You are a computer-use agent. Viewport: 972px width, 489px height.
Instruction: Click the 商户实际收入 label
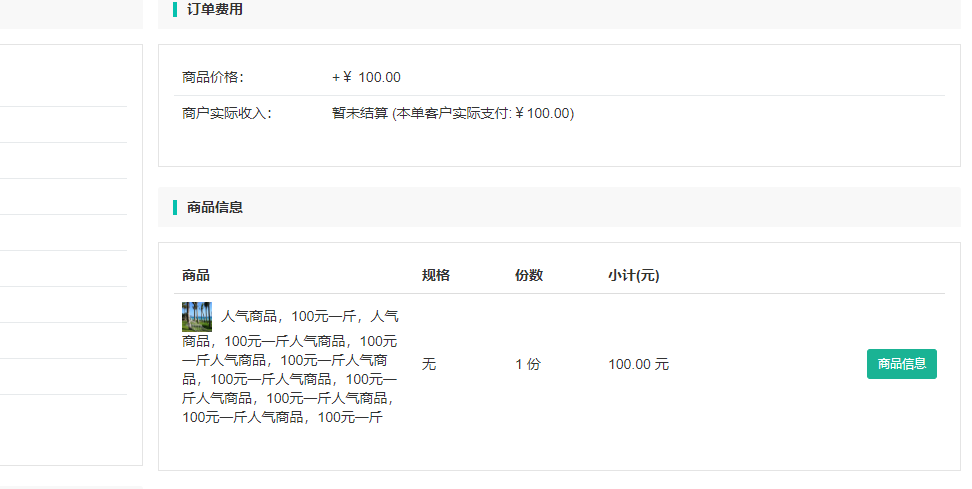(x=226, y=113)
